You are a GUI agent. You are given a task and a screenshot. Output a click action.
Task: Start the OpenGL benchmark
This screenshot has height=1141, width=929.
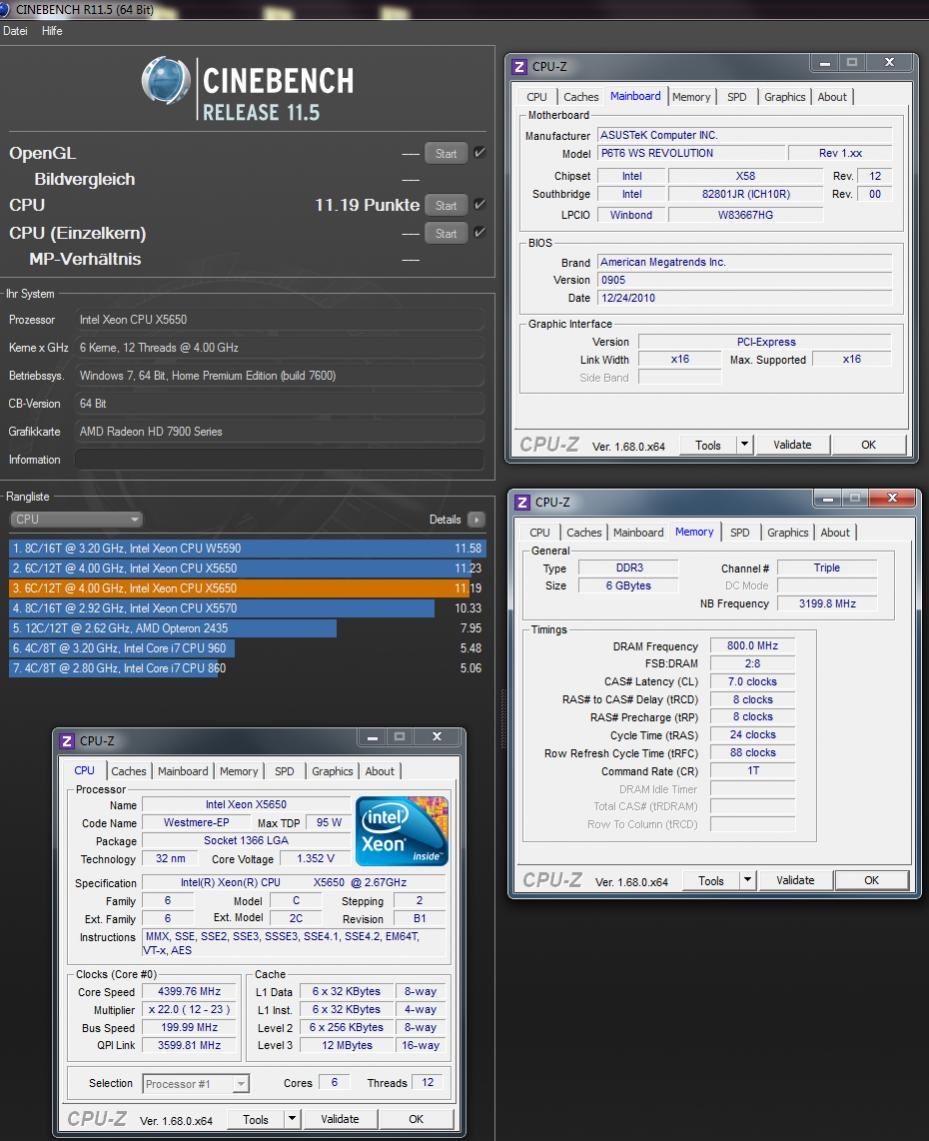click(x=446, y=154)
